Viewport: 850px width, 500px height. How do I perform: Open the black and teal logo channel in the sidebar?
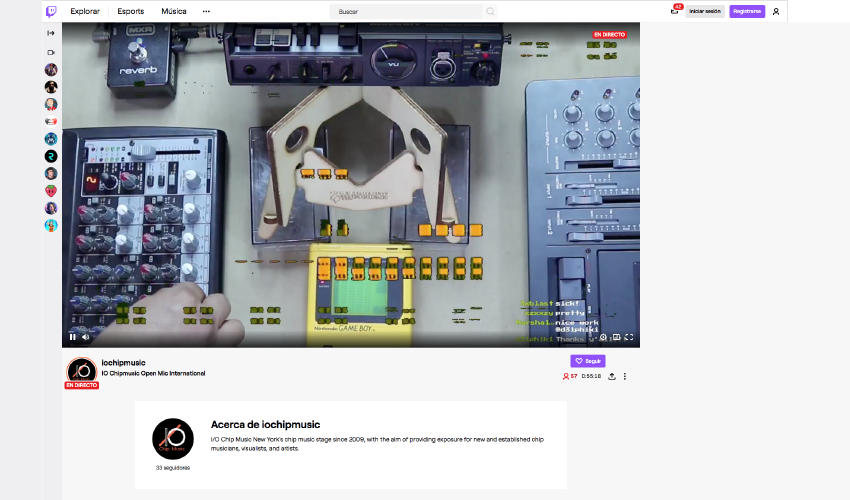click(51, 156)
